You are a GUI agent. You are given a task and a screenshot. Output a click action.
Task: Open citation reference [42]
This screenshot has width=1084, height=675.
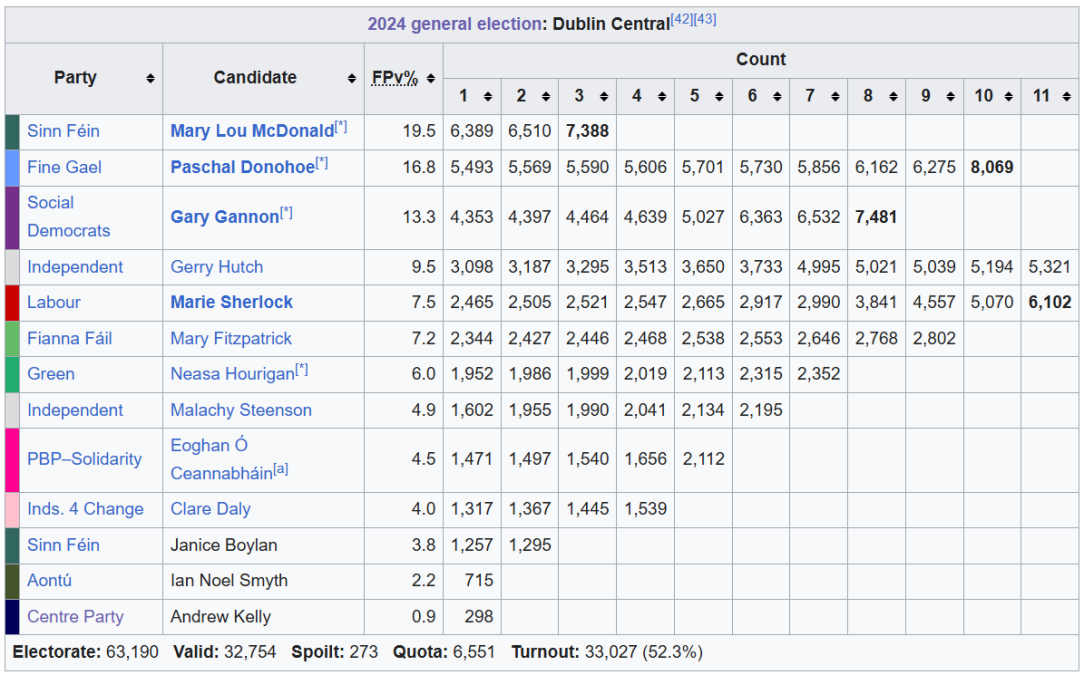[x=682, y=19]
